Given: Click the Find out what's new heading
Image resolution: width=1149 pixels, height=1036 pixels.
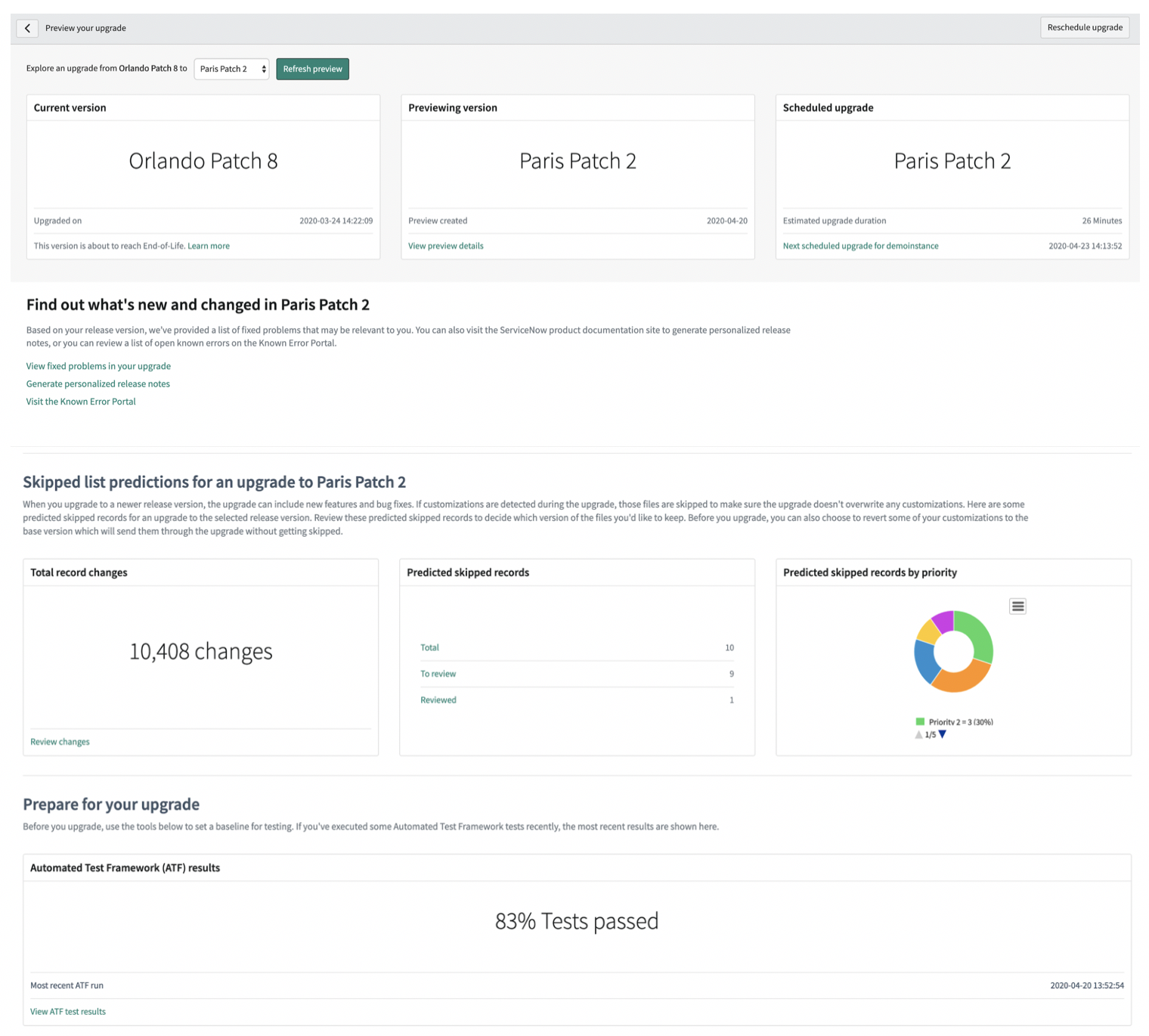Looking at the screenshot, I should click(198, 305).
